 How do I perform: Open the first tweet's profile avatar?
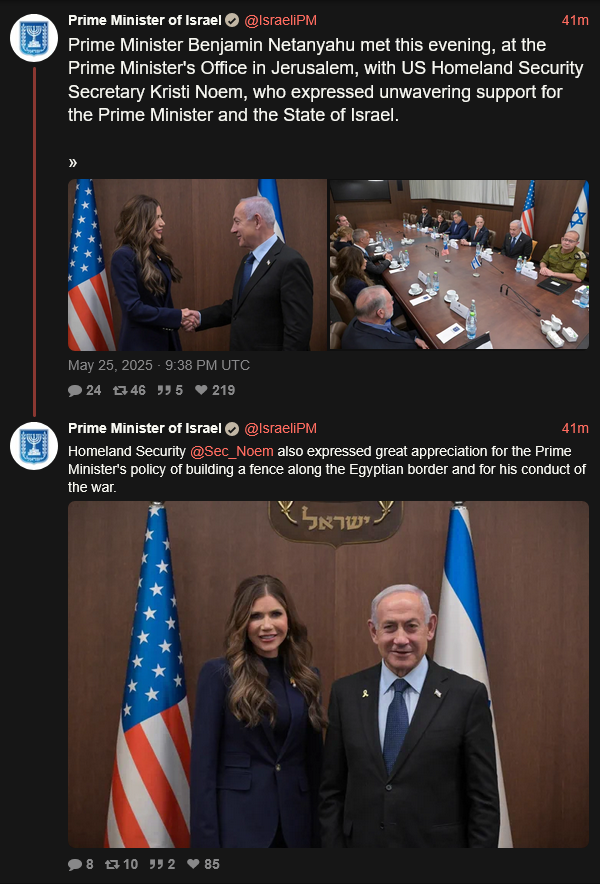click(34, 38)
